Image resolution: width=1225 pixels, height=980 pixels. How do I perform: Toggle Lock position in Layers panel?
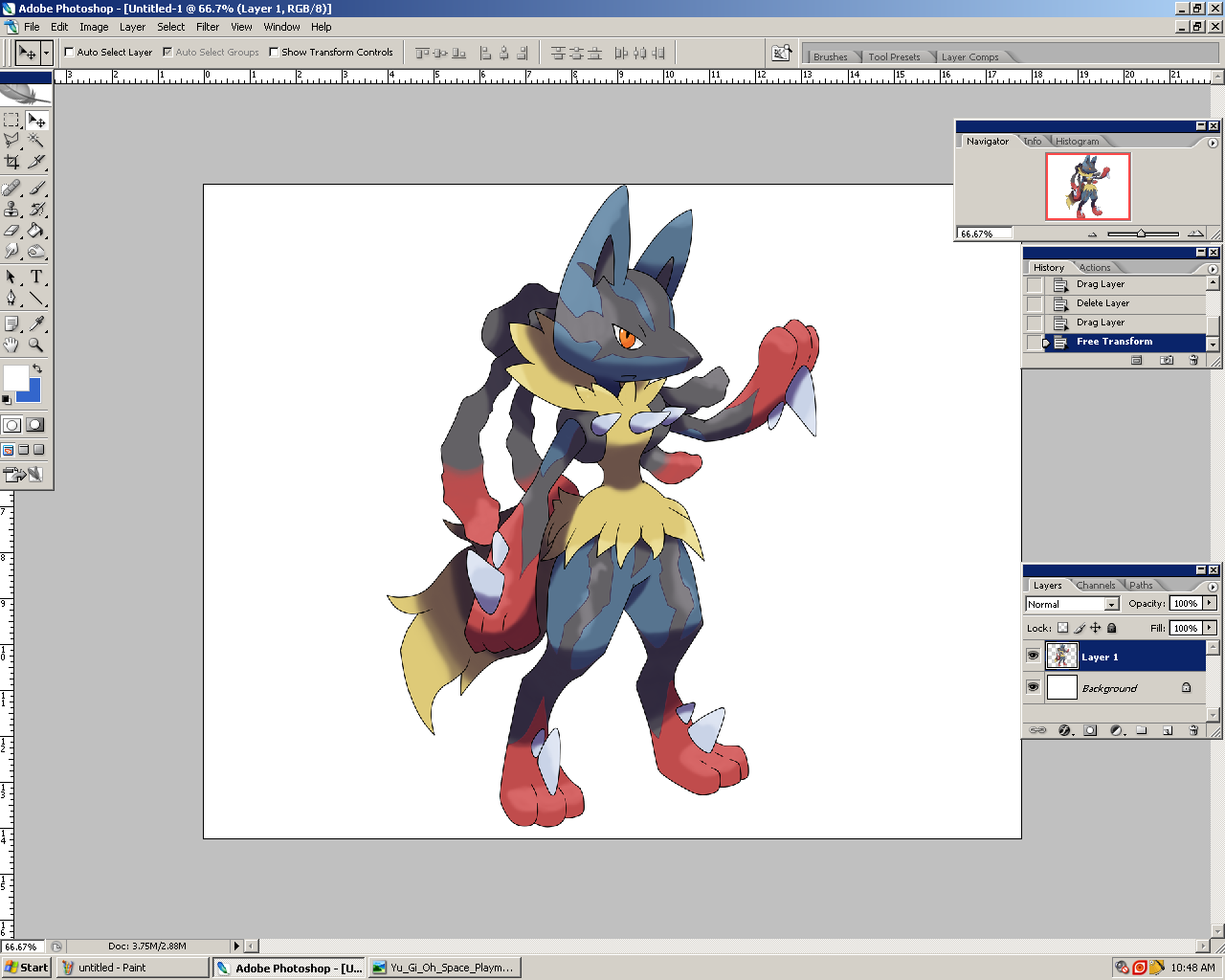(1096, 628)
